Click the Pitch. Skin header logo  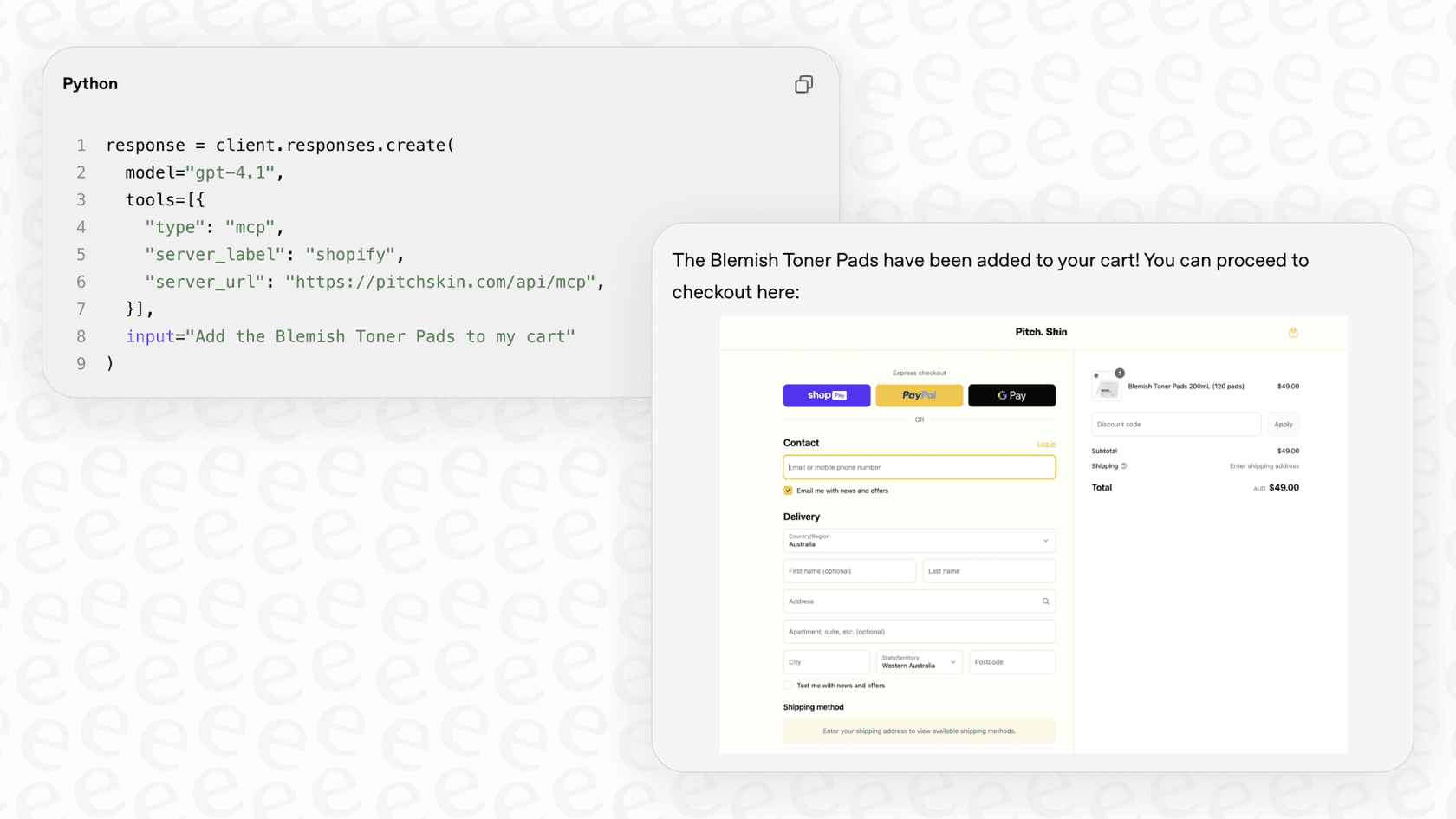[x=1042, y=332]
